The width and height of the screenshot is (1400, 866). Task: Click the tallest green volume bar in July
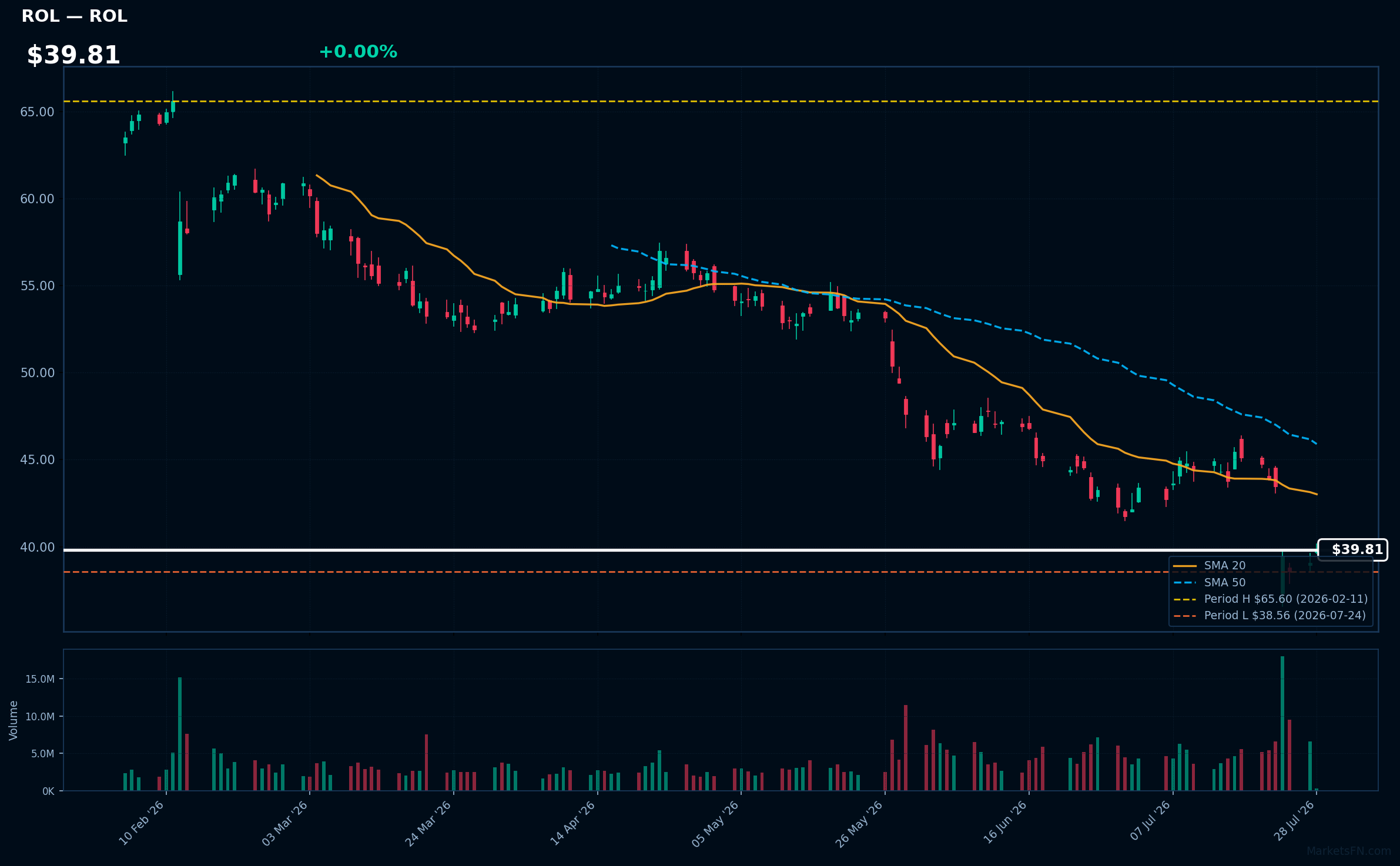click(1282, 723)
